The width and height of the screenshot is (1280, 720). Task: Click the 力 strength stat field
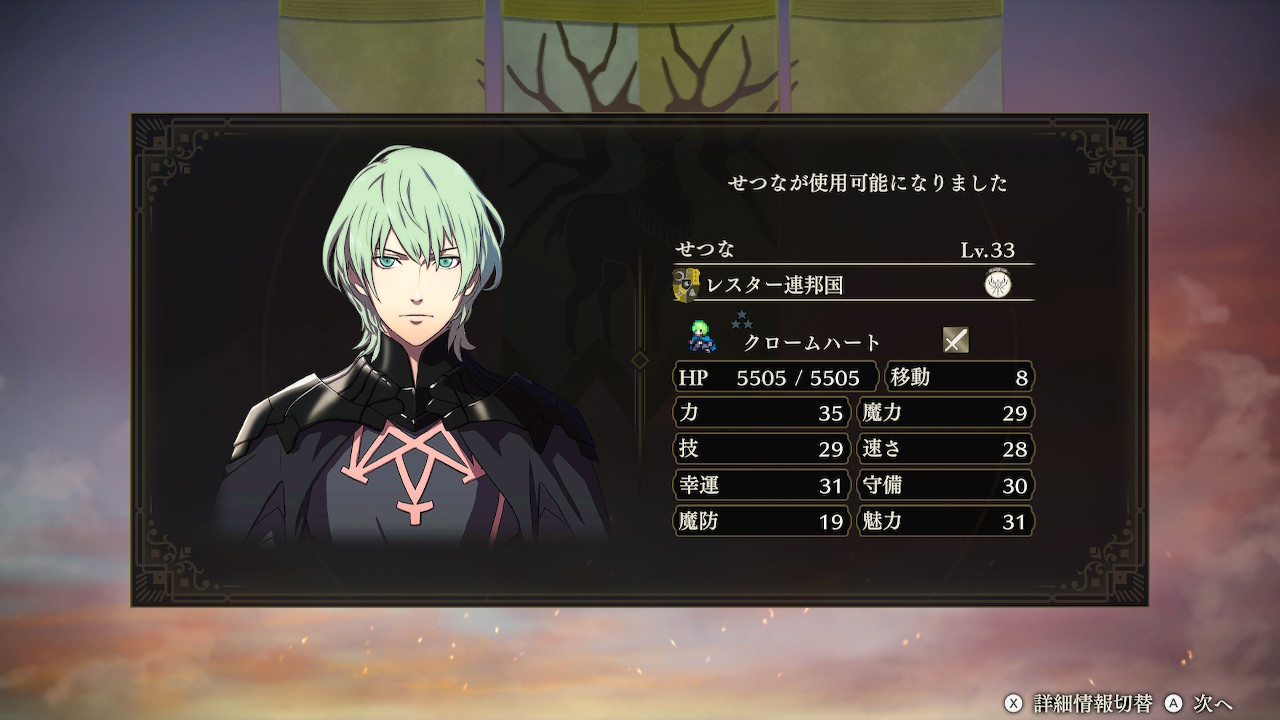point(762,413)
